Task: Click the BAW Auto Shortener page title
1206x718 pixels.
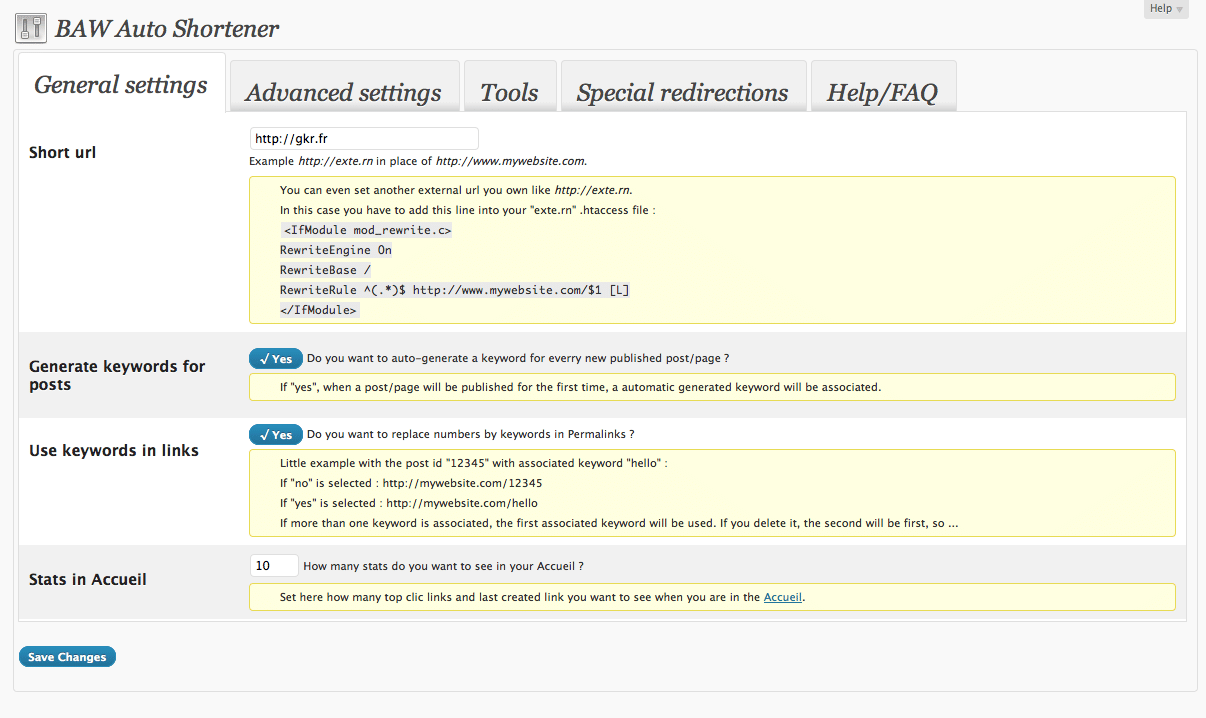Action: tap(167, 29)
